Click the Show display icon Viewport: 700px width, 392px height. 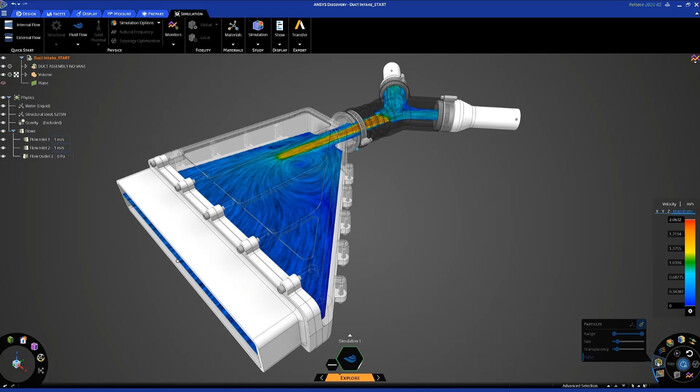point(279,27)
